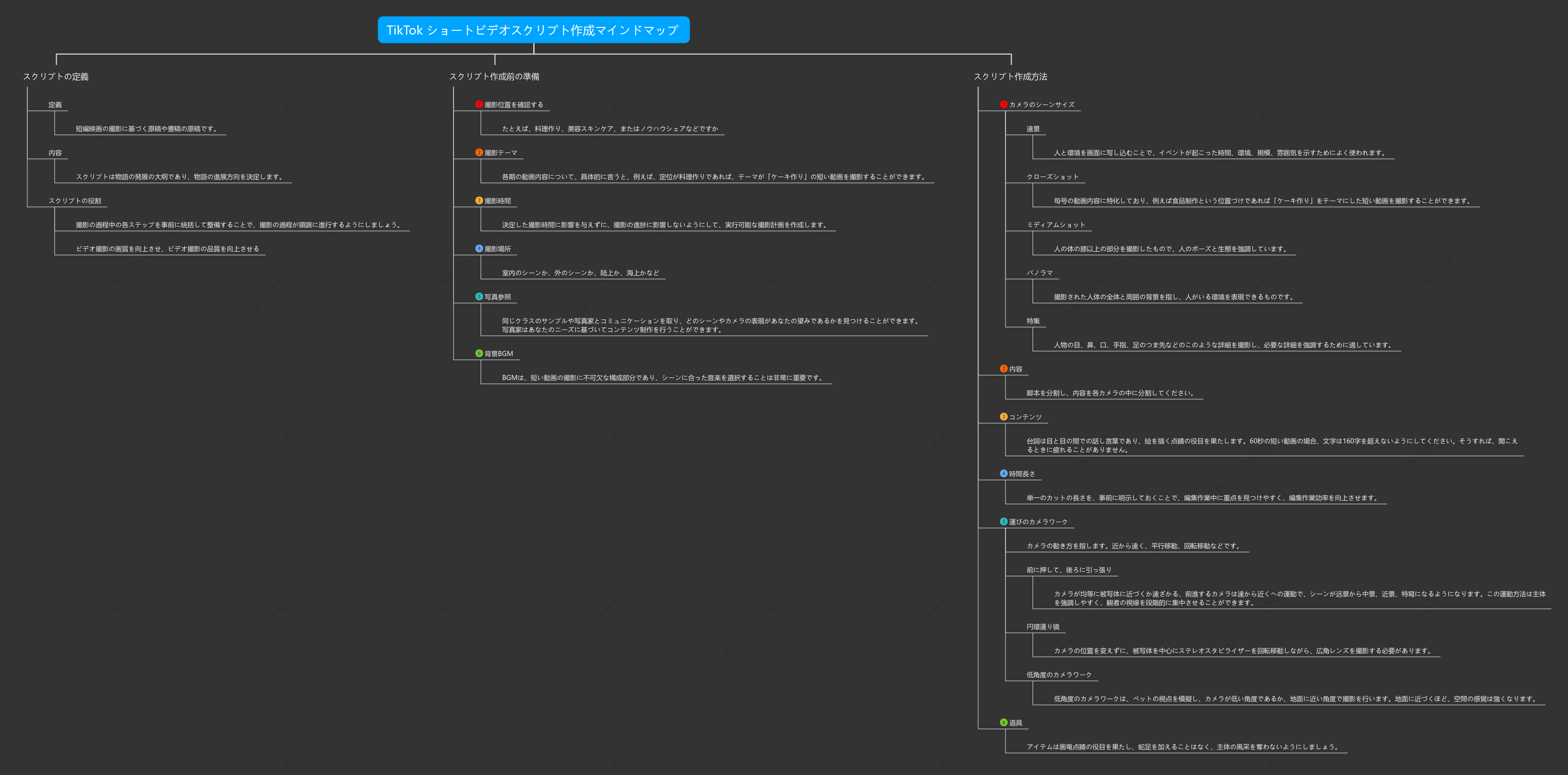1568x775 pixels.
Task: Select the 前に押して、後ろに引っ張り subtopic
Action: [x=1069, y=570]
